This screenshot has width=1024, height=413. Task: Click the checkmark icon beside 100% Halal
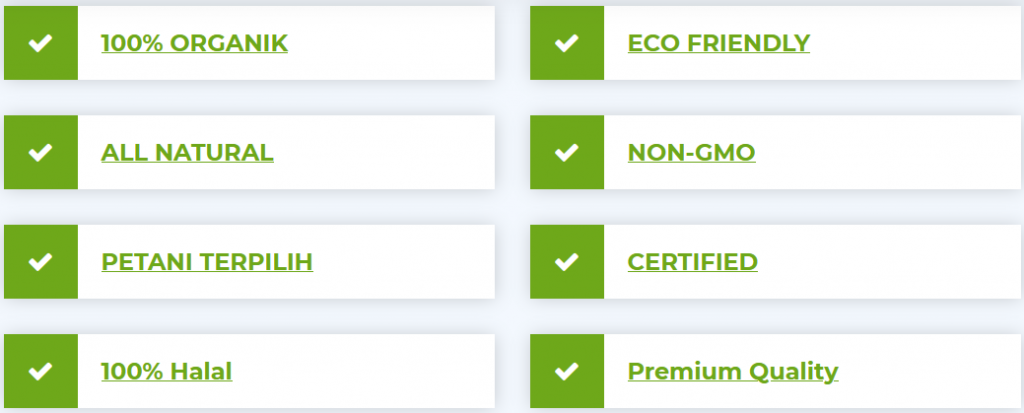[x=40, y=372]
